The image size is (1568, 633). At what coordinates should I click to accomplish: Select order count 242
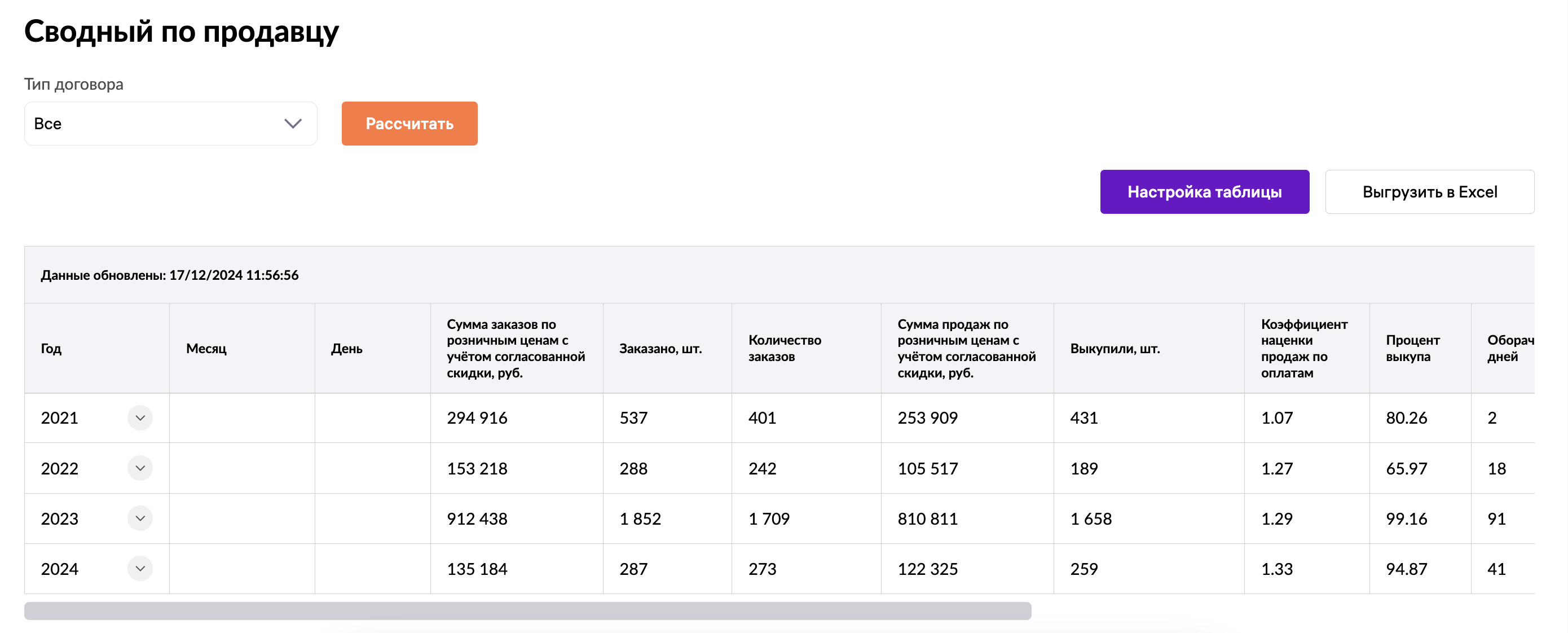[763, 469]
